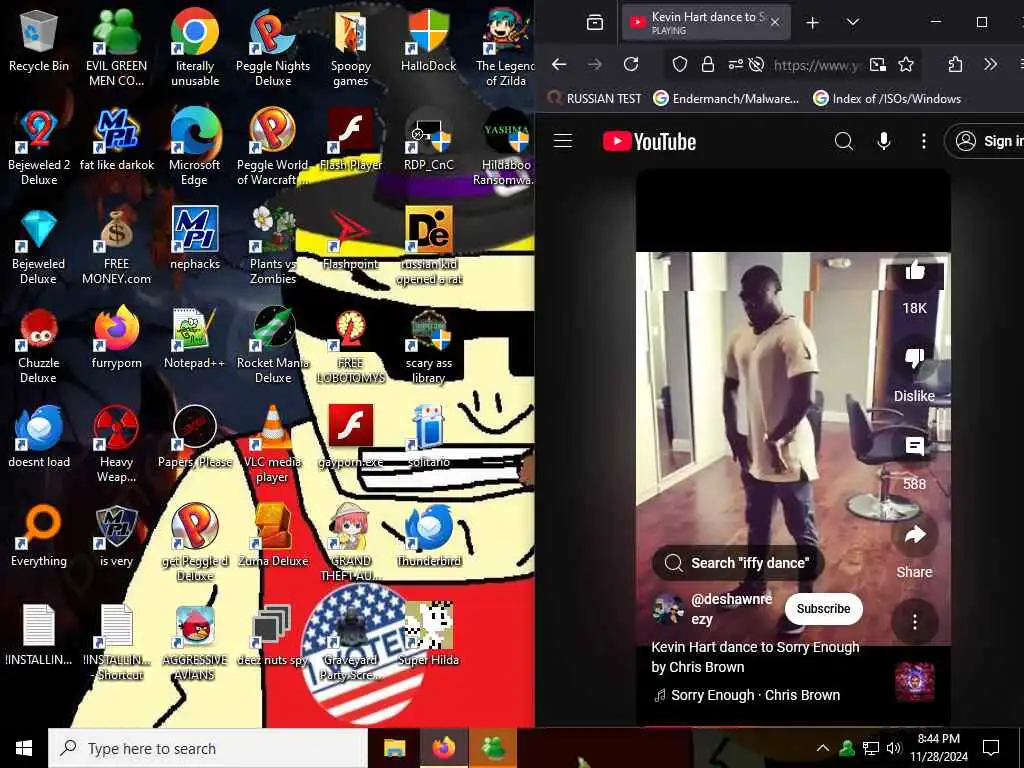Open YouTube hamburger guide menu
Image resolution: width=1024 pixels, height=768 pixels.
tap(563, 141)
